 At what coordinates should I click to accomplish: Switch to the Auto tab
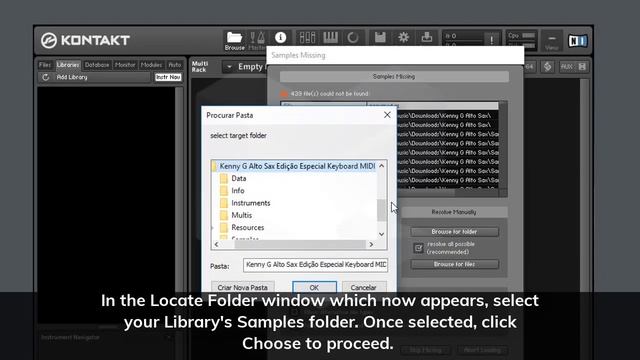point(175,65)
